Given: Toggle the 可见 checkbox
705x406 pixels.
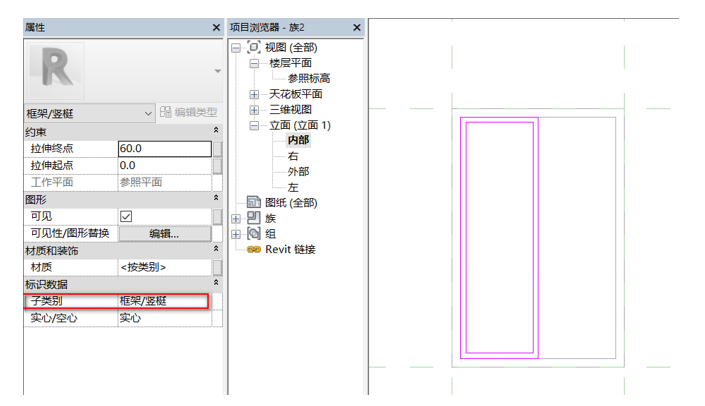Looking at the screenshot, I should click(126, 217).
